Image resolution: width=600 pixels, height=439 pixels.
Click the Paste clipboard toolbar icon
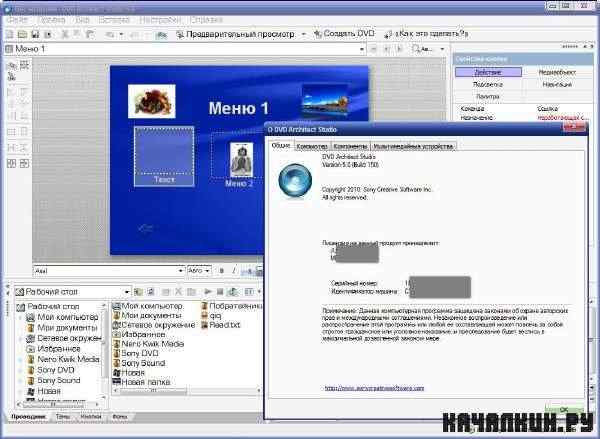tap(90, 34)
